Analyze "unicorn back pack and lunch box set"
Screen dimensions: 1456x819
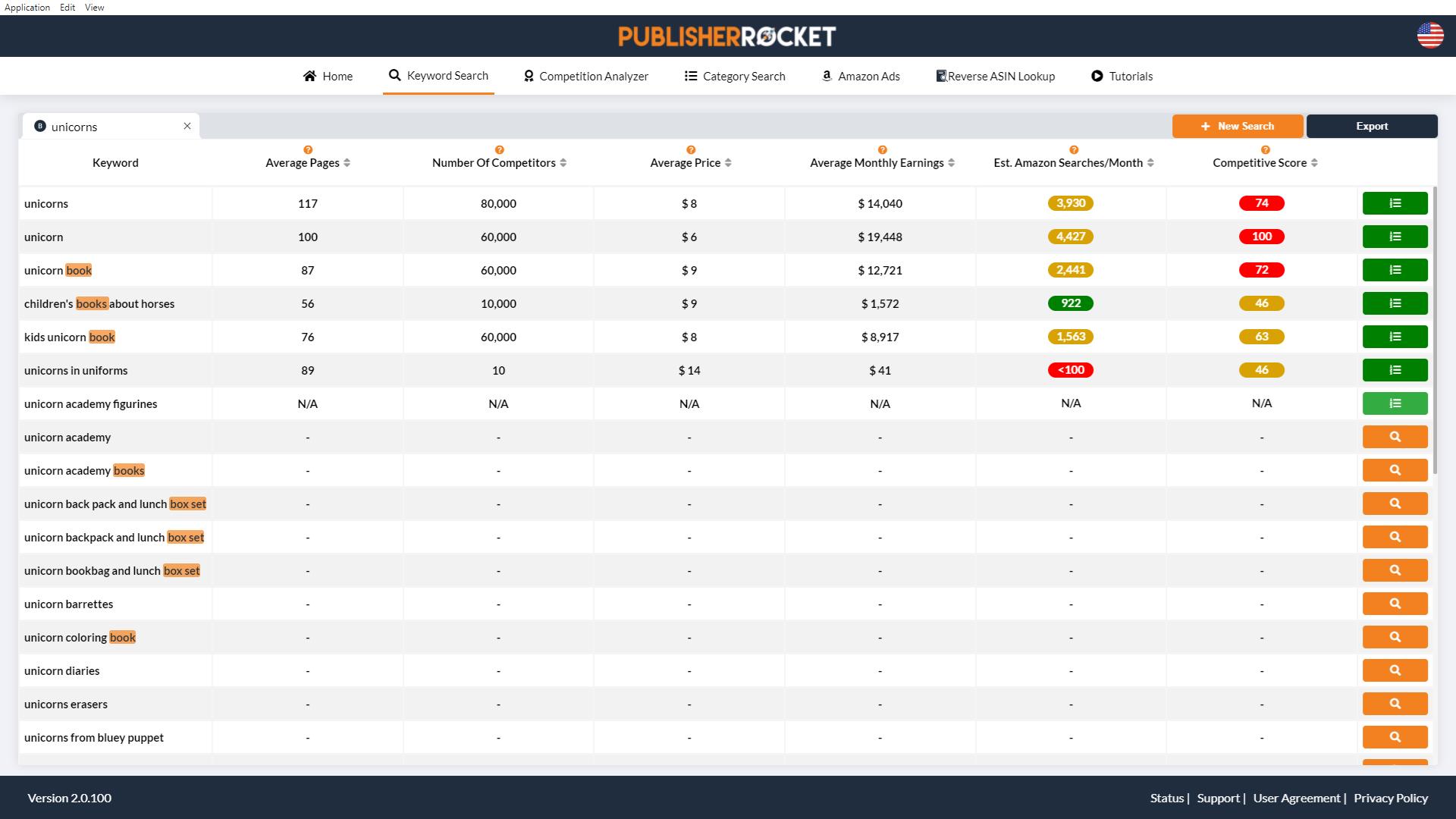(x=1395, y=504)
